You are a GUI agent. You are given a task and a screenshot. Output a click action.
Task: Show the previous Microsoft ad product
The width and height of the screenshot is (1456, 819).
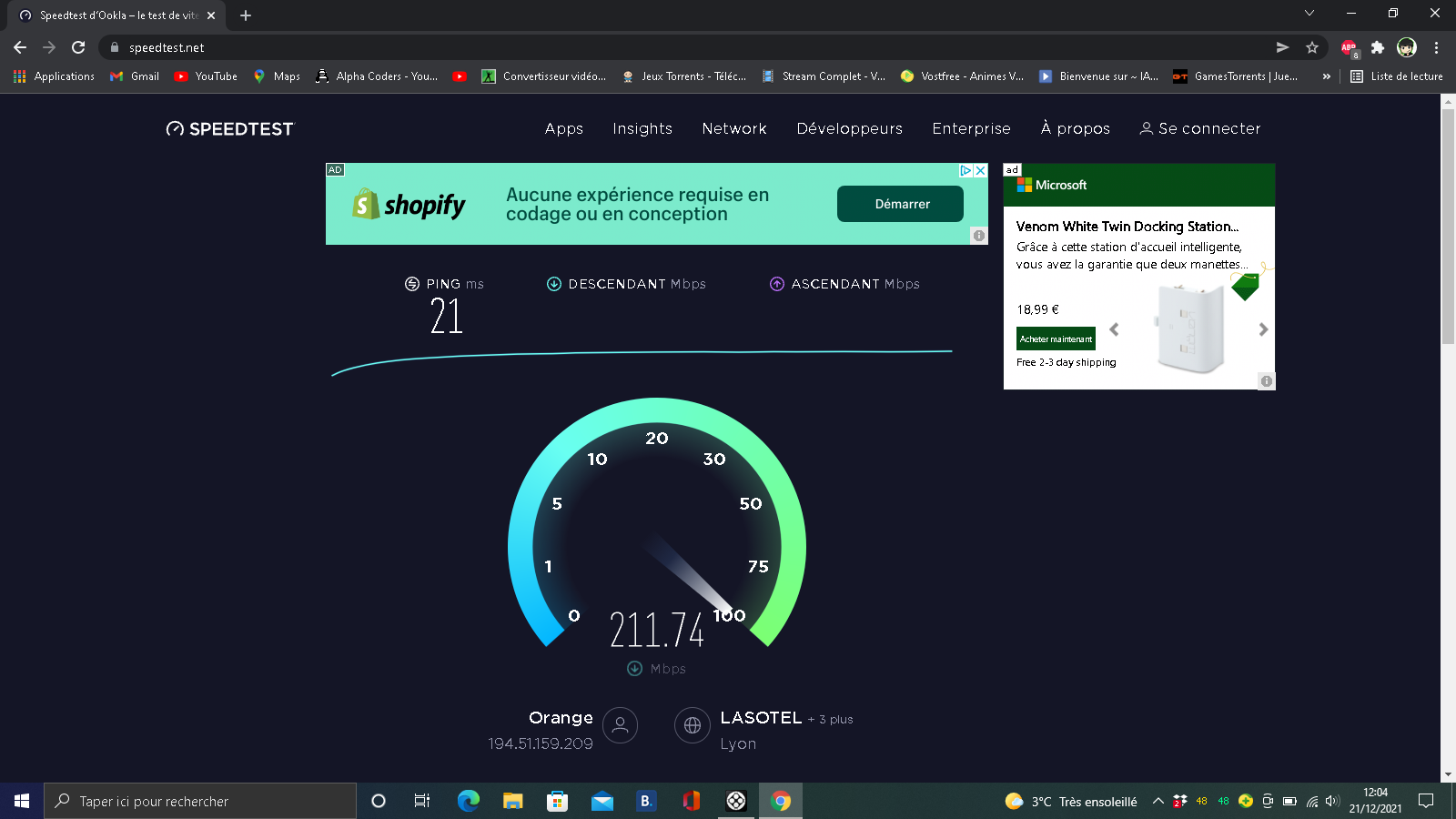(1114, 329)
